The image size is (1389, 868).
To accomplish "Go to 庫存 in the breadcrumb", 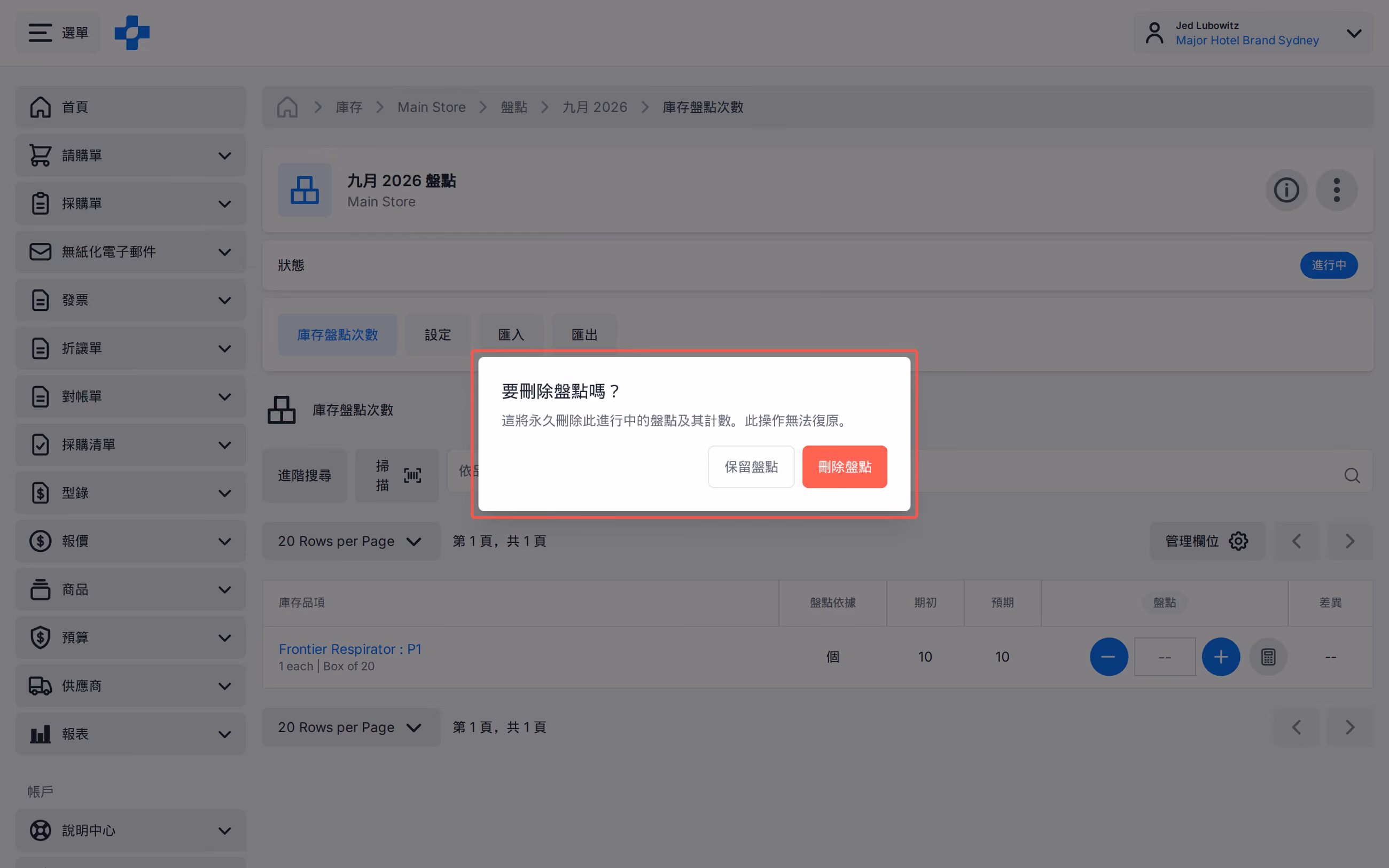I will coord(349,107).
